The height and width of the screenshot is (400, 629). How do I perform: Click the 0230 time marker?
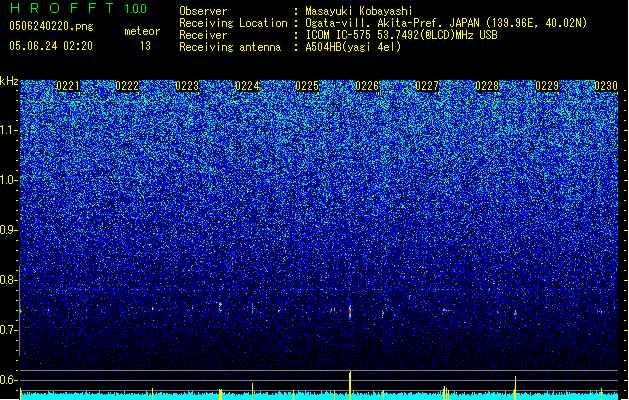click(606, 86)
